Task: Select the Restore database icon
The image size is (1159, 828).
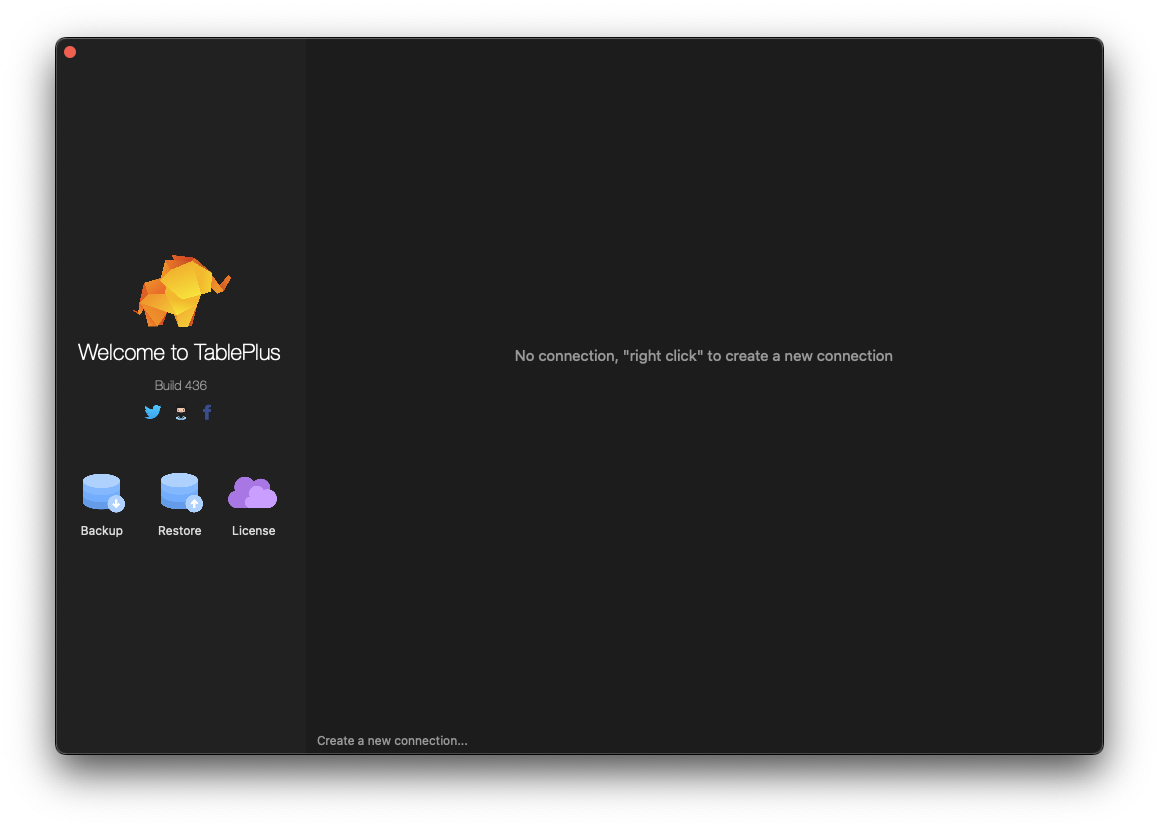Action: coord(179,491)
